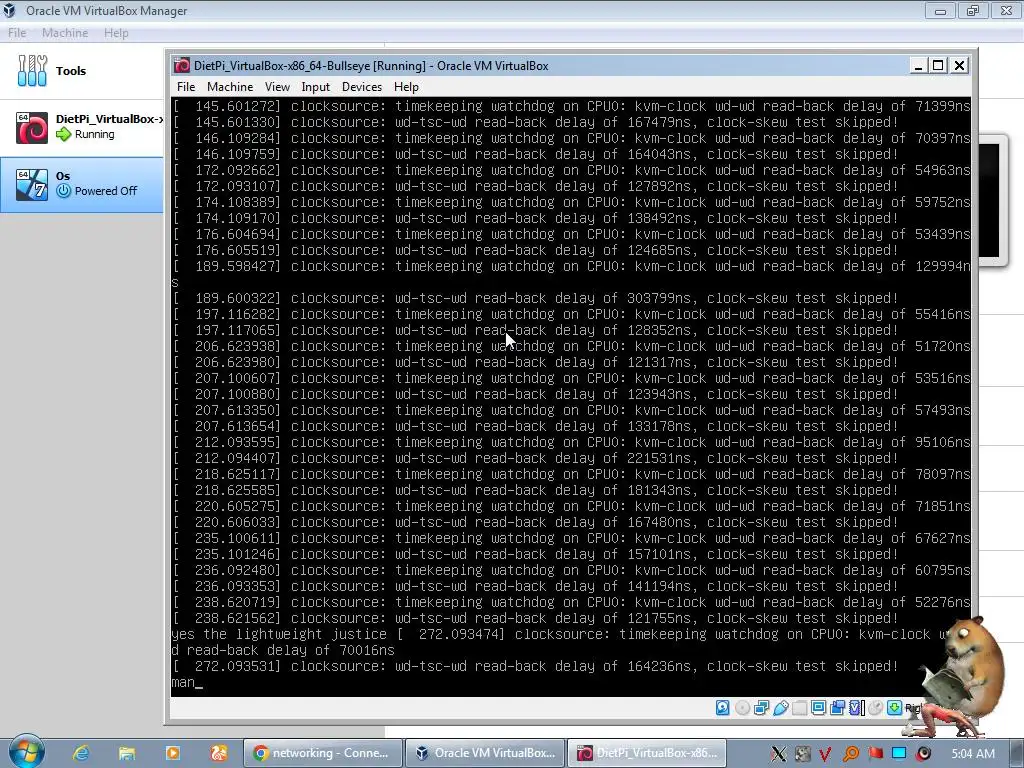Open Windows Explorer folder from taskbar
This screenshot has width=1024, height=768.
tap(127, 753)
